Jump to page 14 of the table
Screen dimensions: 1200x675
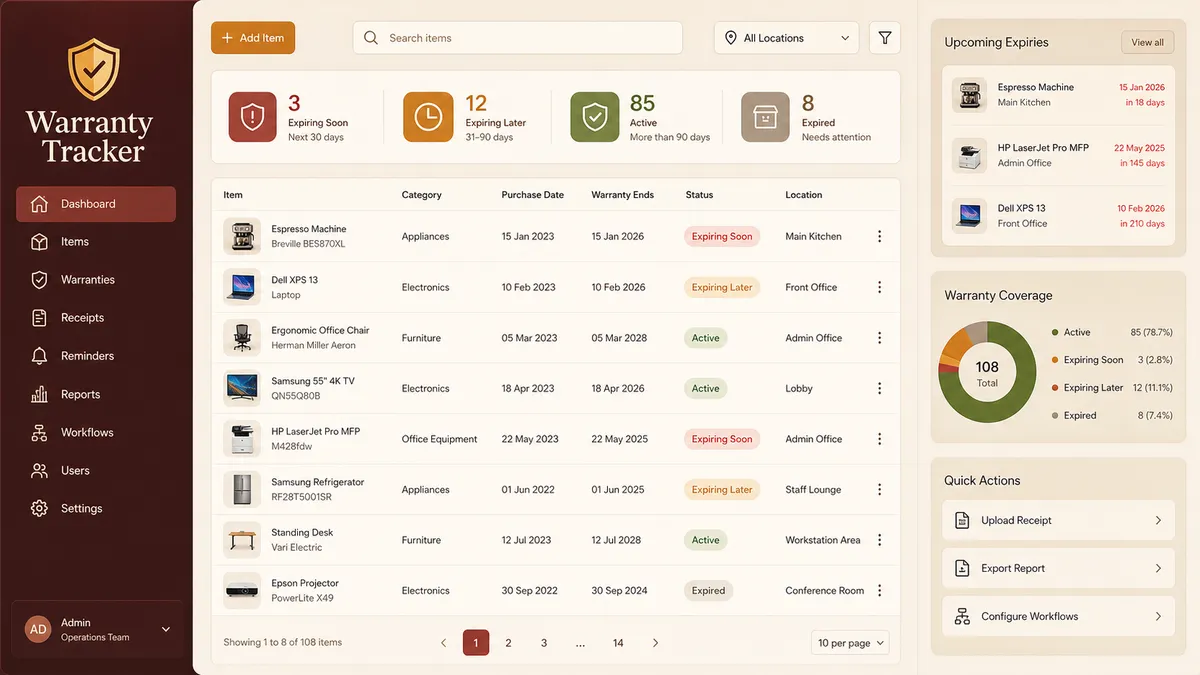click(x=618, y=643)
